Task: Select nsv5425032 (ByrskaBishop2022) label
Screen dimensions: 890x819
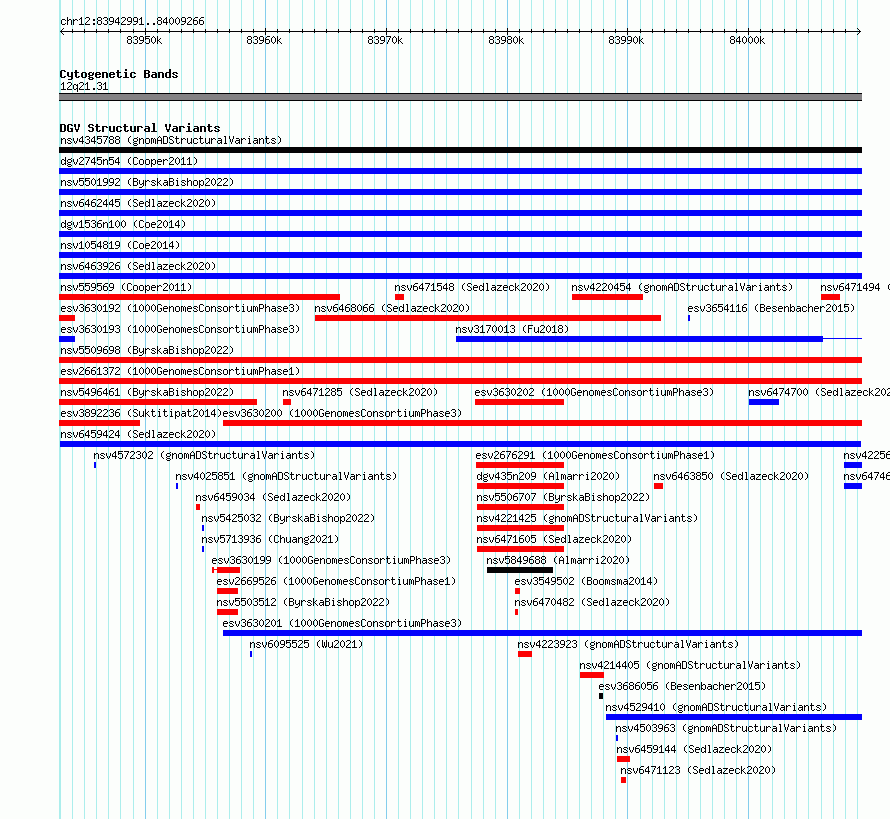Action: click(288, 518)
